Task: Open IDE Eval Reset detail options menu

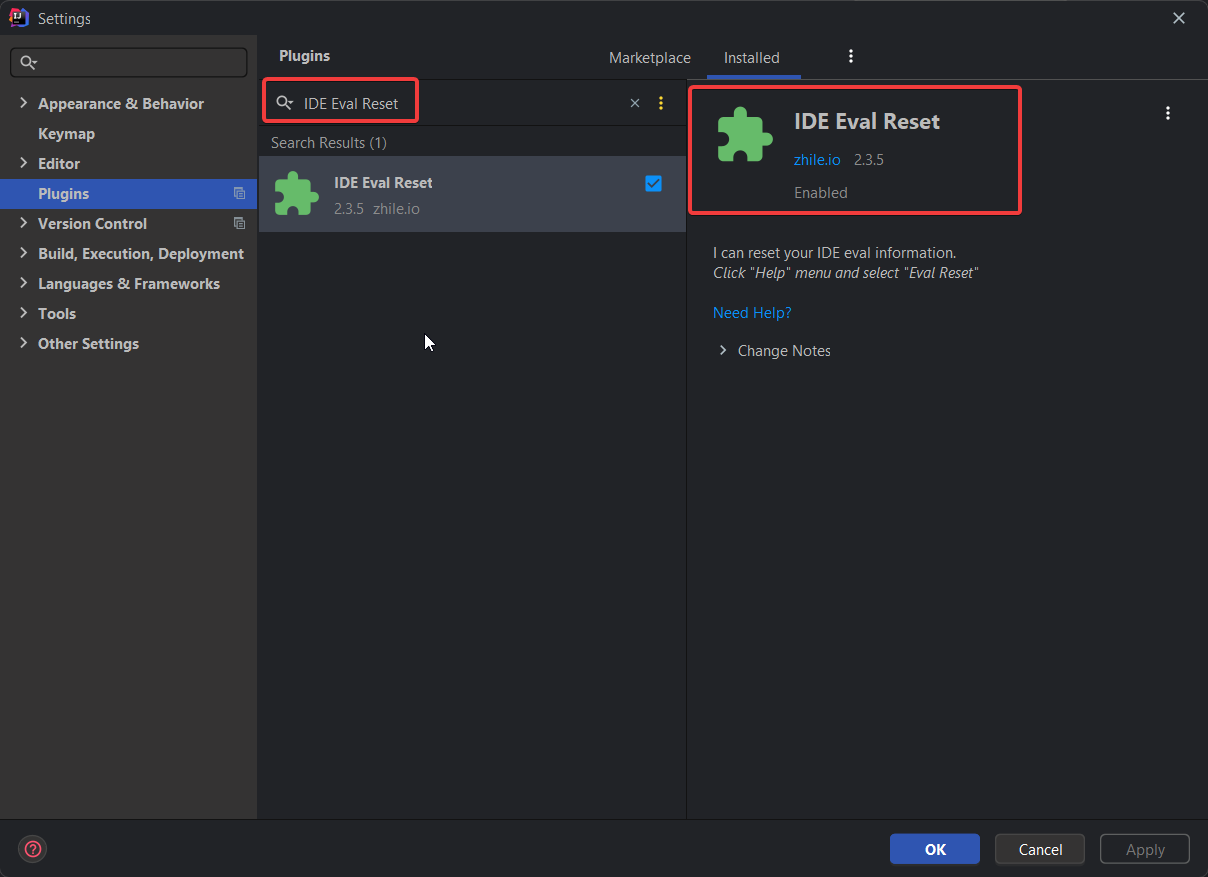Action: pyautogui.click(x=1168, y=113)
